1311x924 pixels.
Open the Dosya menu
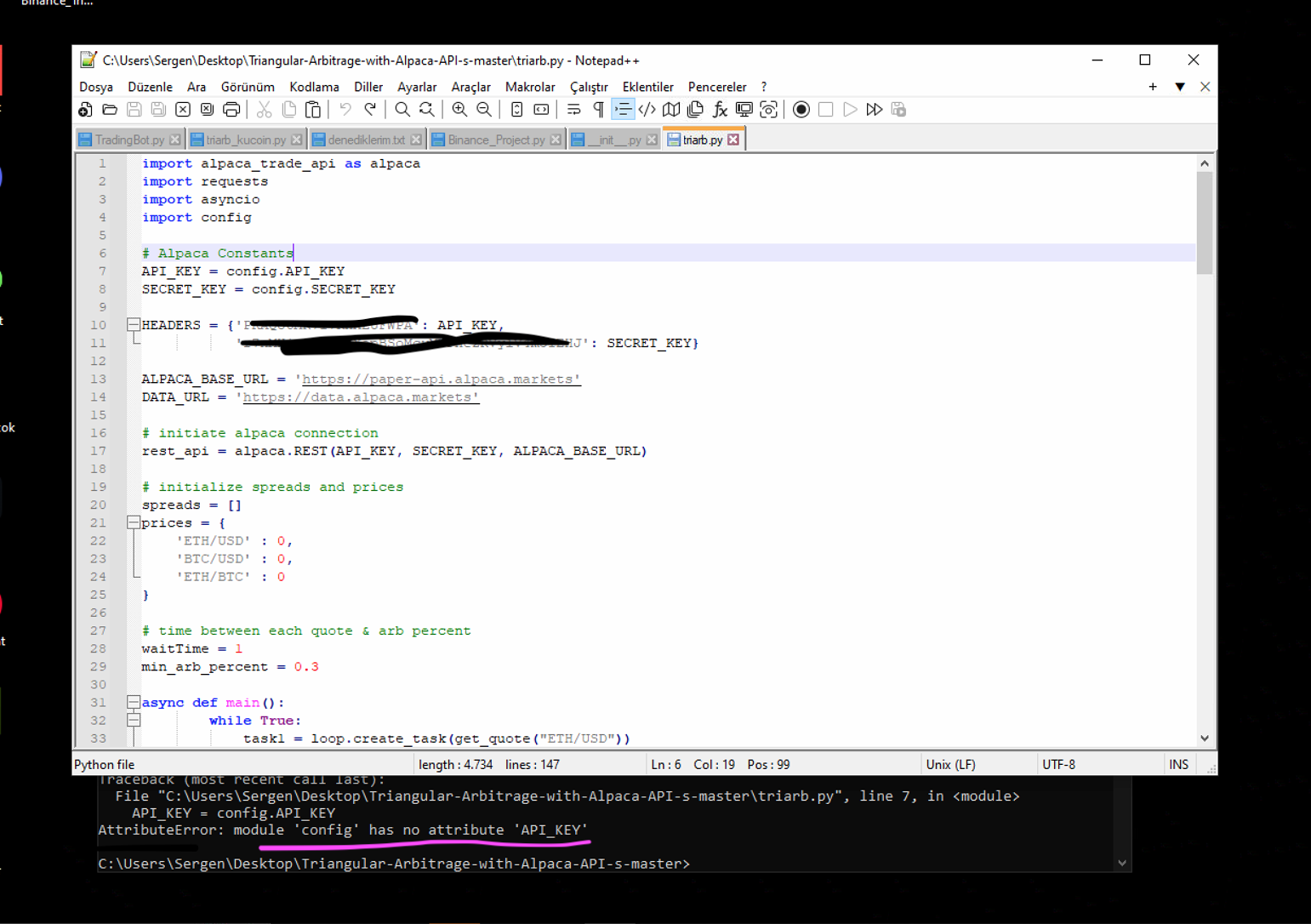[96, 87]
